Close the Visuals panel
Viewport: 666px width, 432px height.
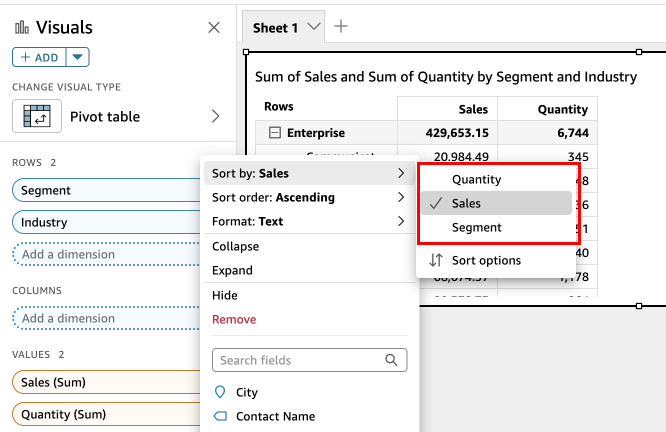click(x=214, y=28)
